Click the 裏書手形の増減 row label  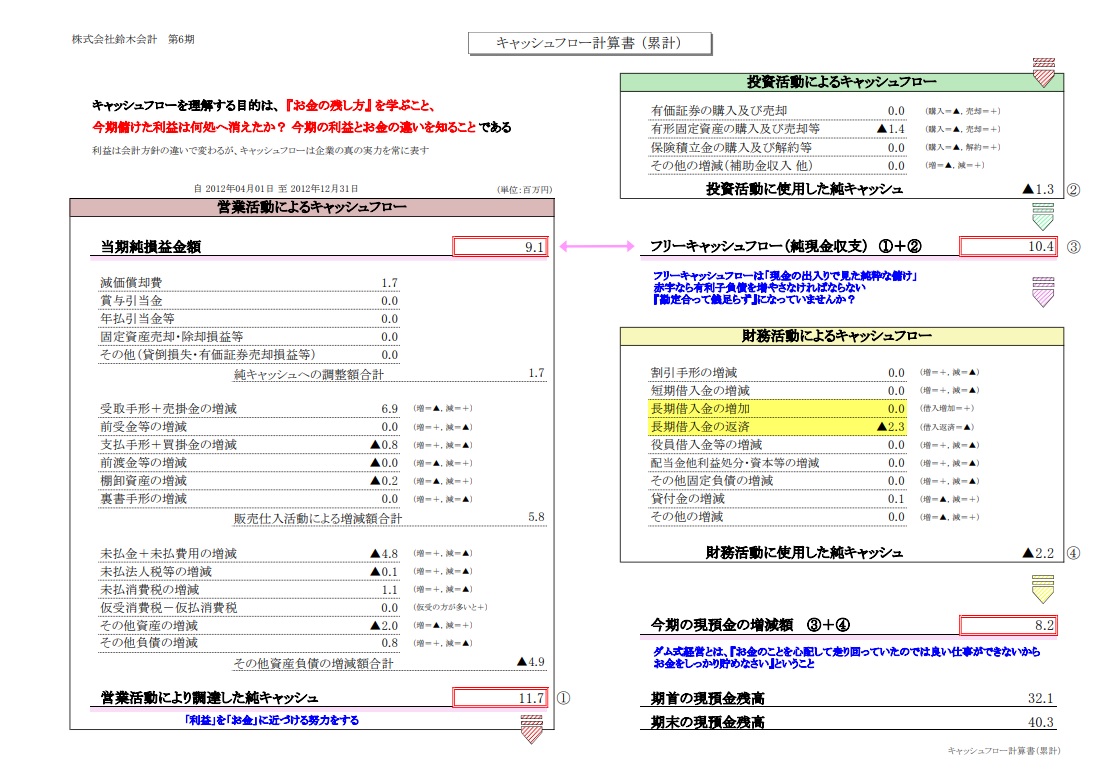click(x=144, y=499)
